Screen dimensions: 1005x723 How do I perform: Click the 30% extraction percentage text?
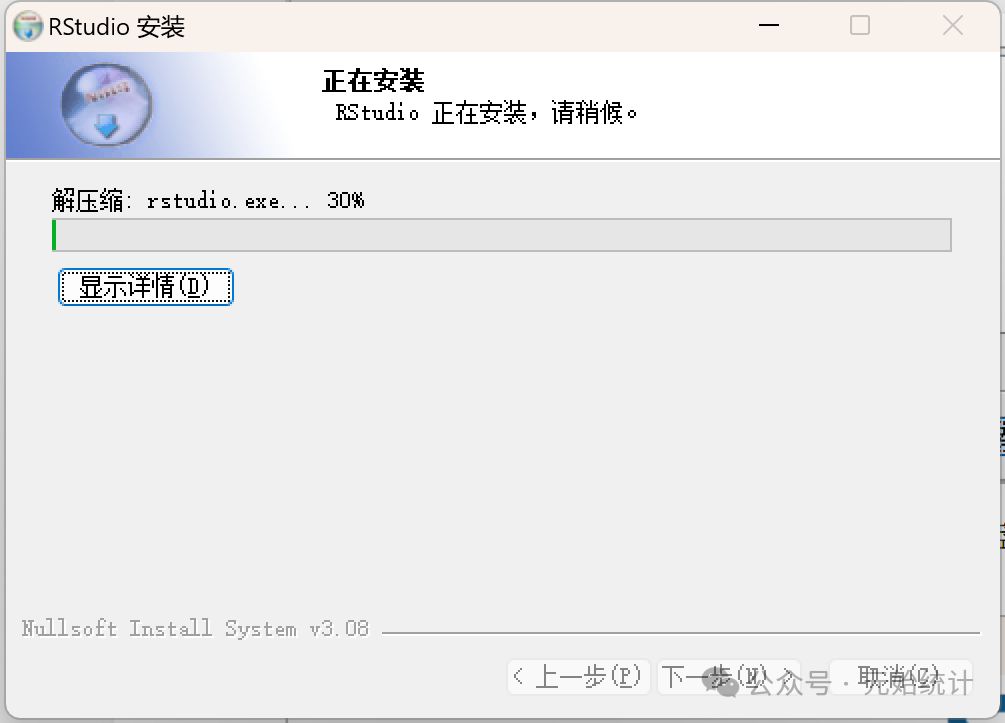[345, 200]
